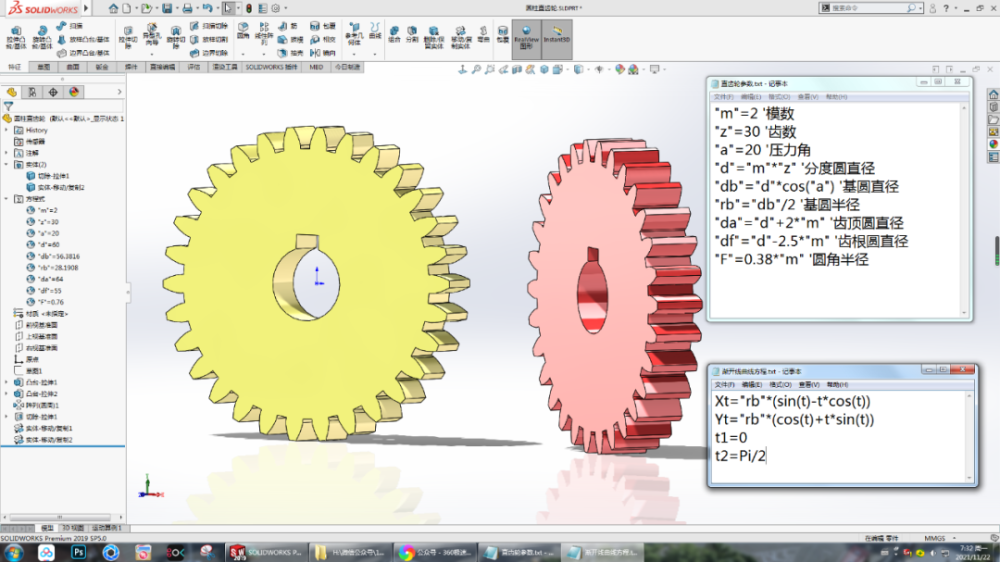Select the Fillet tool
1000x562 pixels.
coord(242,31)
